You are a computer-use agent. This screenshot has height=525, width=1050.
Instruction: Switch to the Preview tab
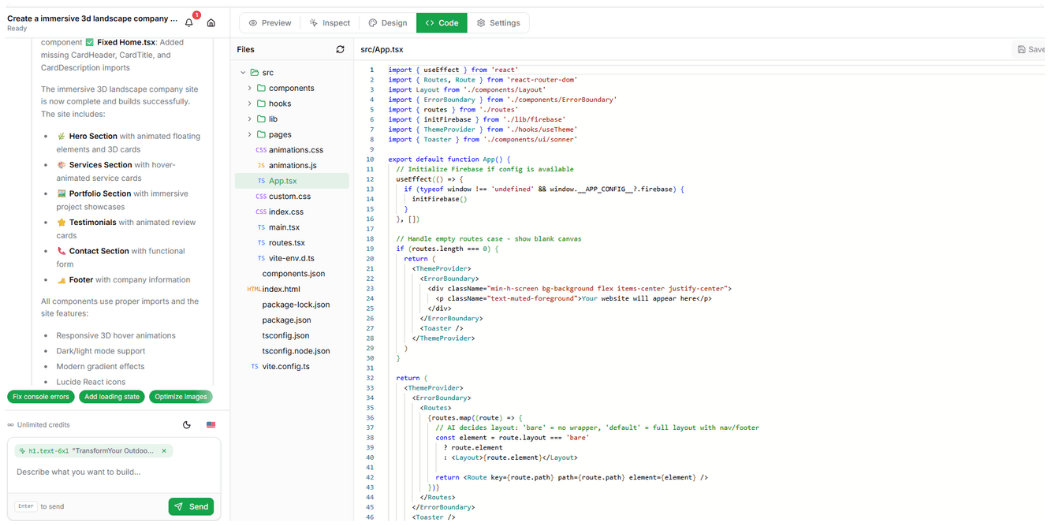click(270, 23)
